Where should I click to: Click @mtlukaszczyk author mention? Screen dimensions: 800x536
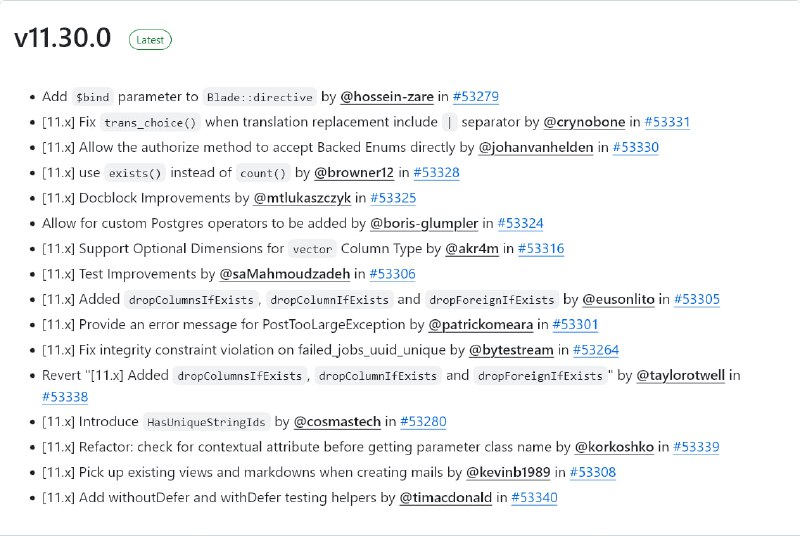coord(302,198)
